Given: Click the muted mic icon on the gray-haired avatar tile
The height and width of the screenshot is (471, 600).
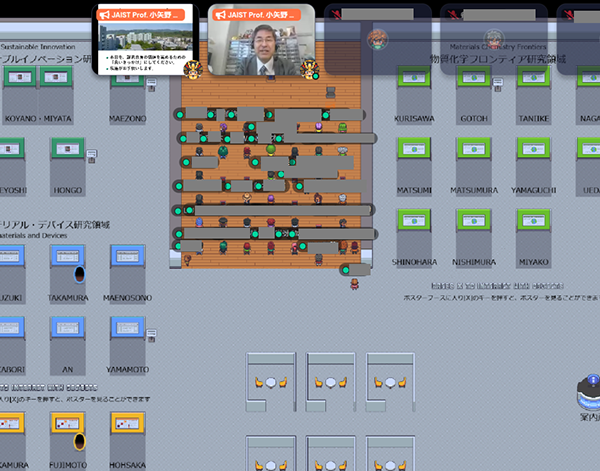Looking at the screenshot, I should (452, 15).
